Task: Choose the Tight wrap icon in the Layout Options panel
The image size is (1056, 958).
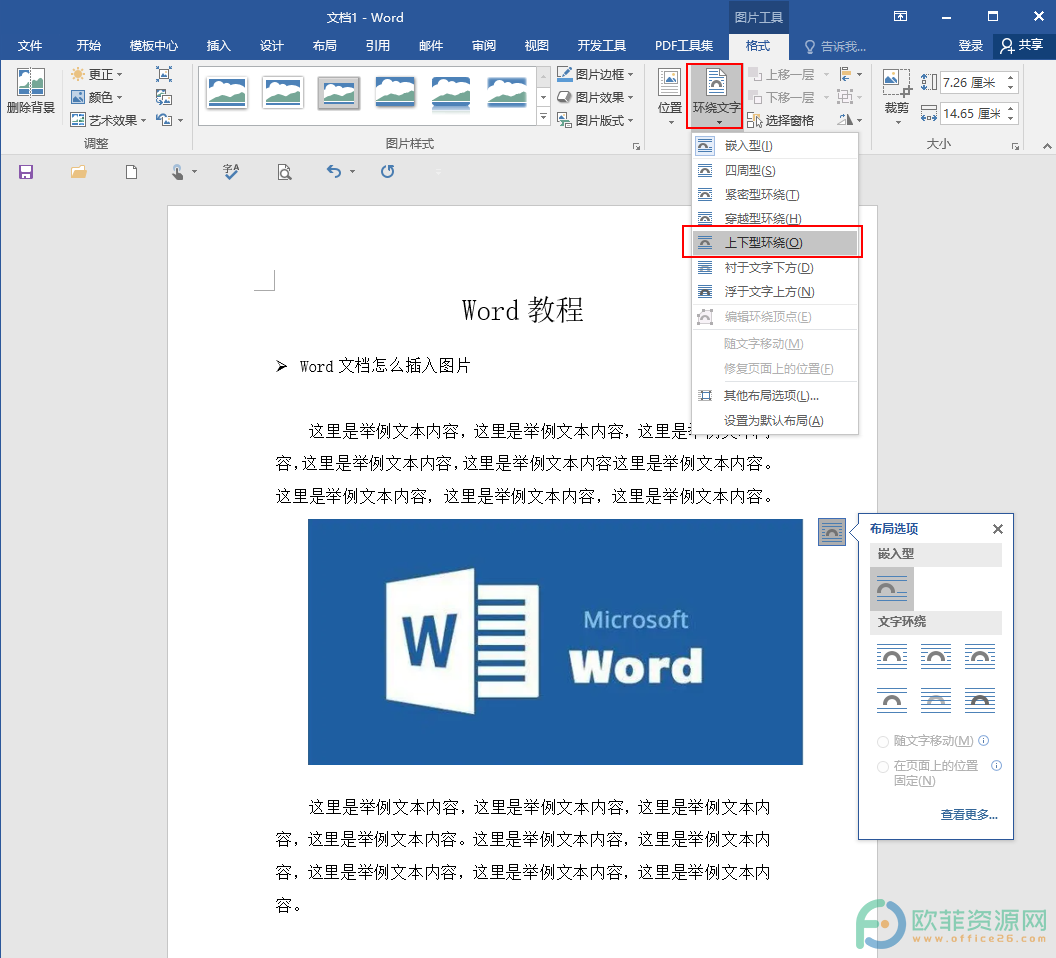Action: 935,656
